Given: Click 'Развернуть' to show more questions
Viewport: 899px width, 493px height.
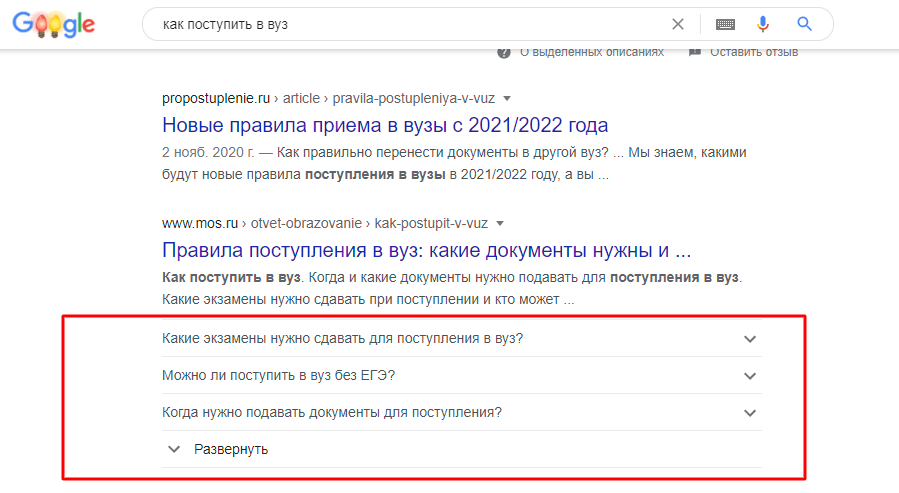Looking at the screenshot, I should click(x=231, y=449).
